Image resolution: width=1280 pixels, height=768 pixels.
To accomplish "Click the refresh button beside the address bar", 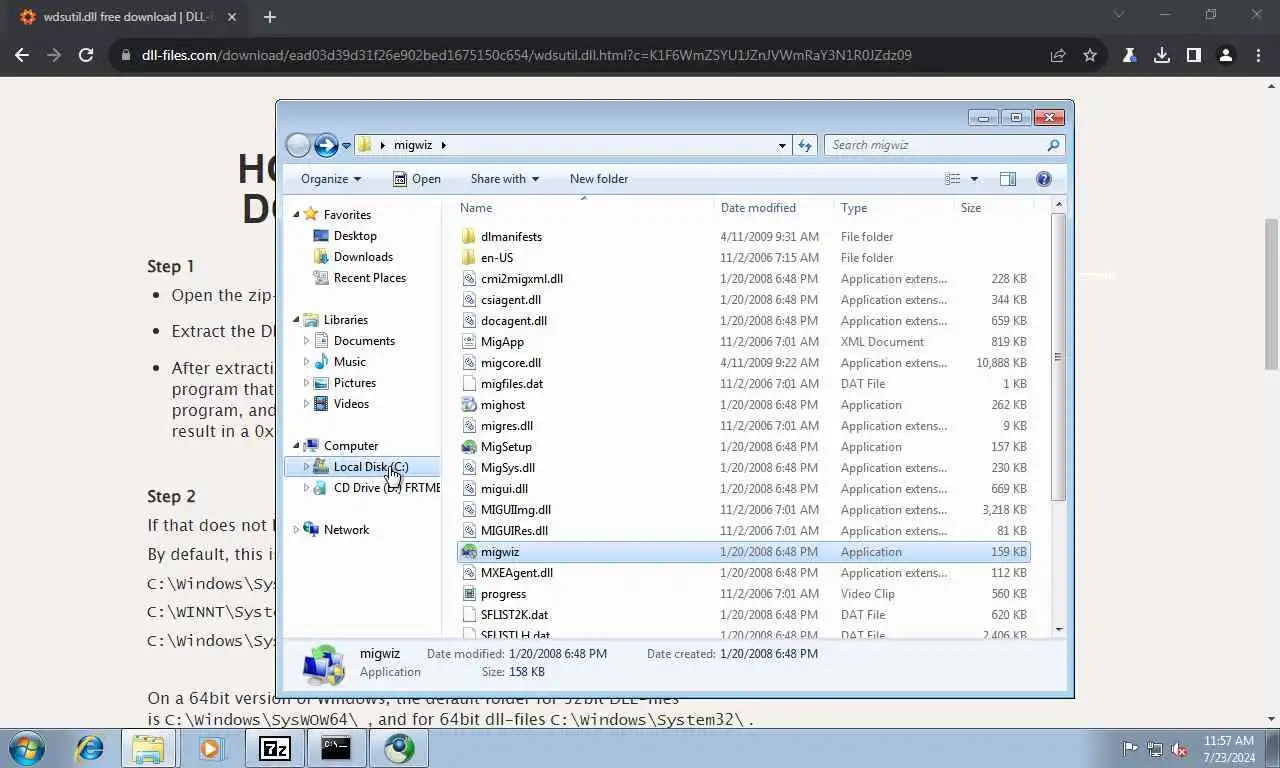I will (805, 145).
